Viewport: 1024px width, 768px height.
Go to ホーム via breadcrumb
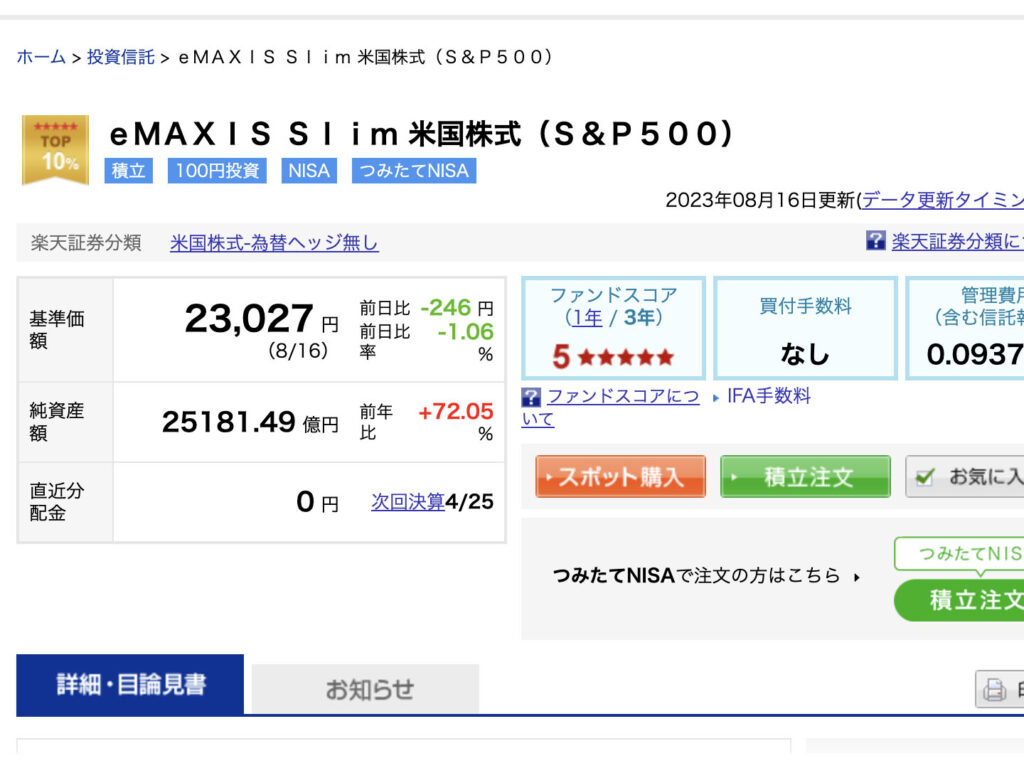(x=41, y=57)
